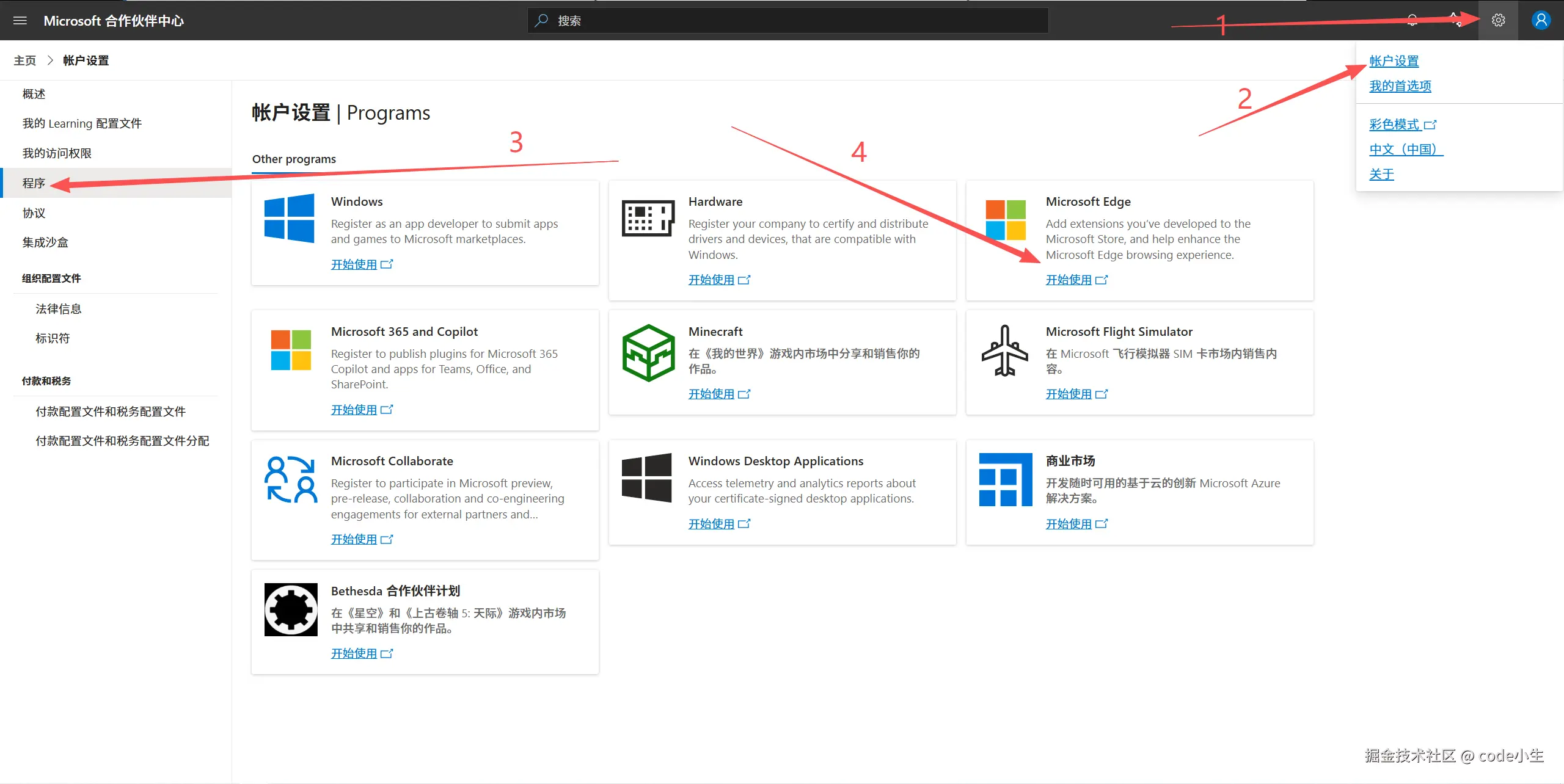Select 我的首选项 in the flyout

(1400, 86)
